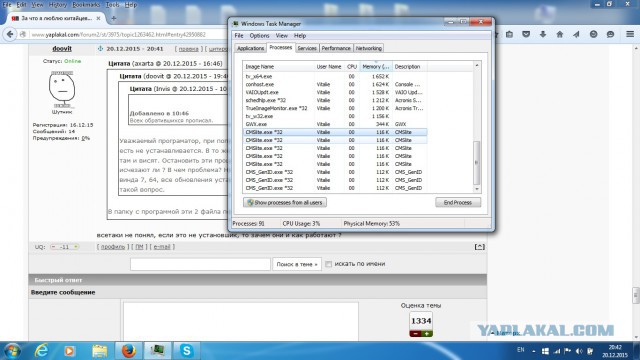Select the VAIOUpdt.exe process row
This screenshot has height=360, width=640.
335,92
